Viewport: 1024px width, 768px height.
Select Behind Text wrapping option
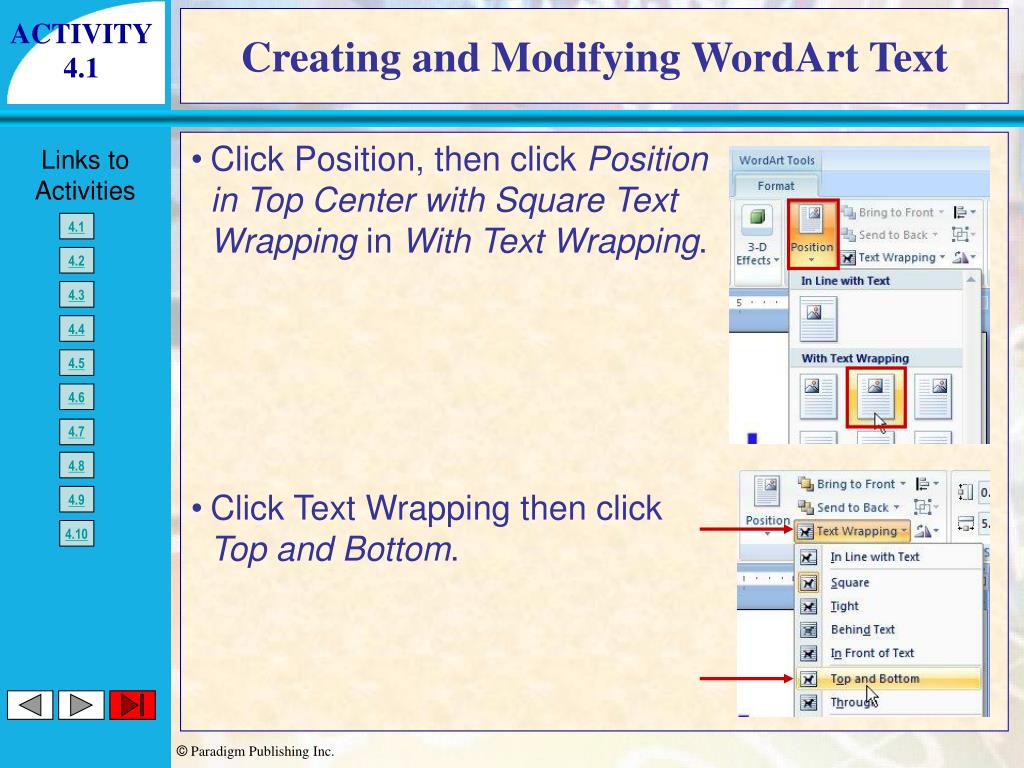(x=889, y=630)
